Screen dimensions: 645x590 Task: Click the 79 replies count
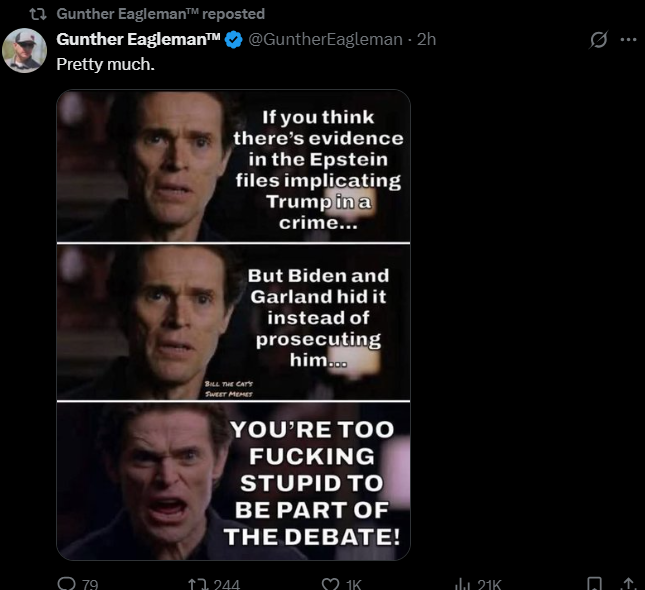[89, 584]
